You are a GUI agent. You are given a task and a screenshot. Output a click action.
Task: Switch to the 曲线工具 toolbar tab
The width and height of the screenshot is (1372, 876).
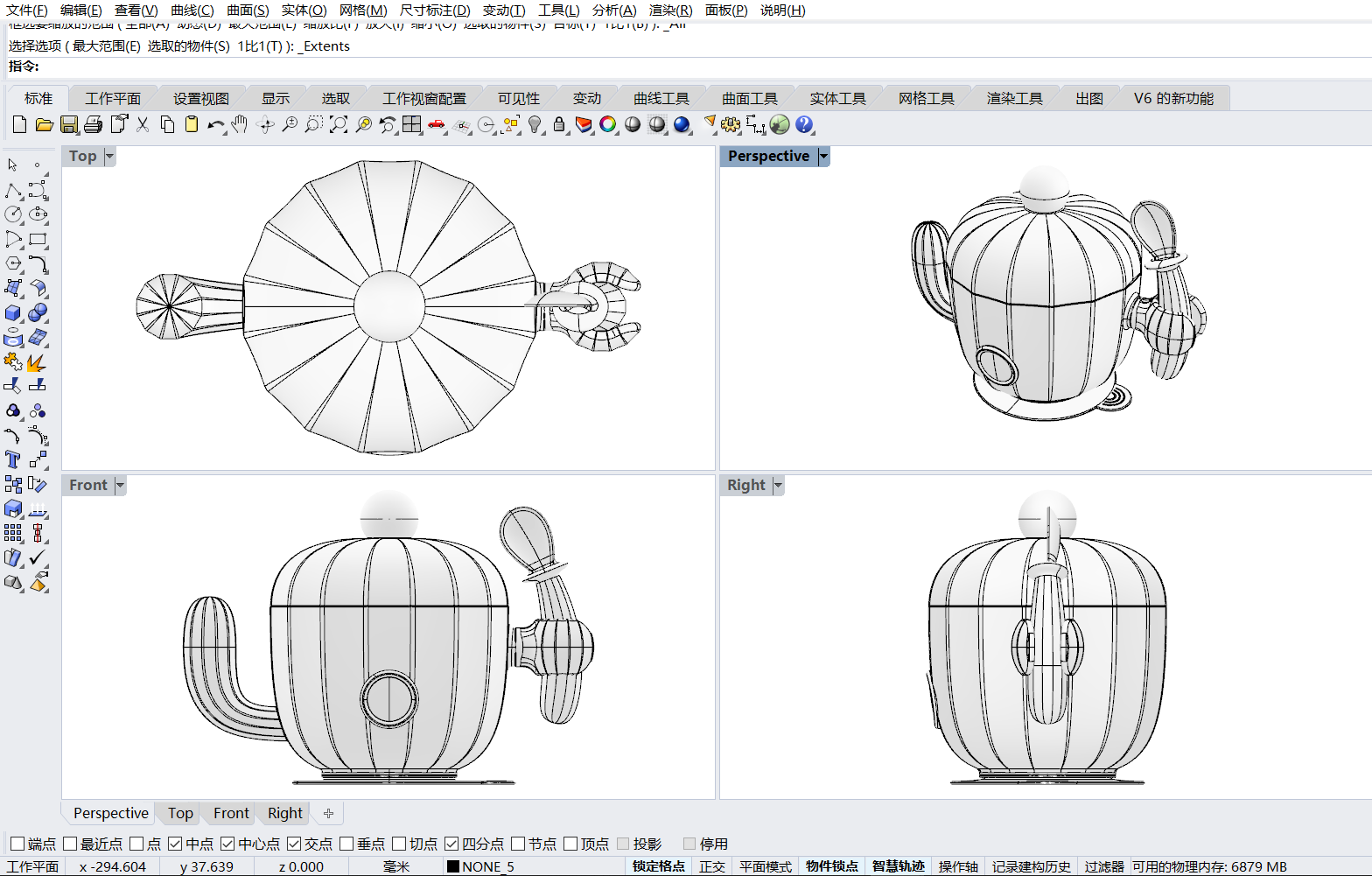(x=661, y=98)
